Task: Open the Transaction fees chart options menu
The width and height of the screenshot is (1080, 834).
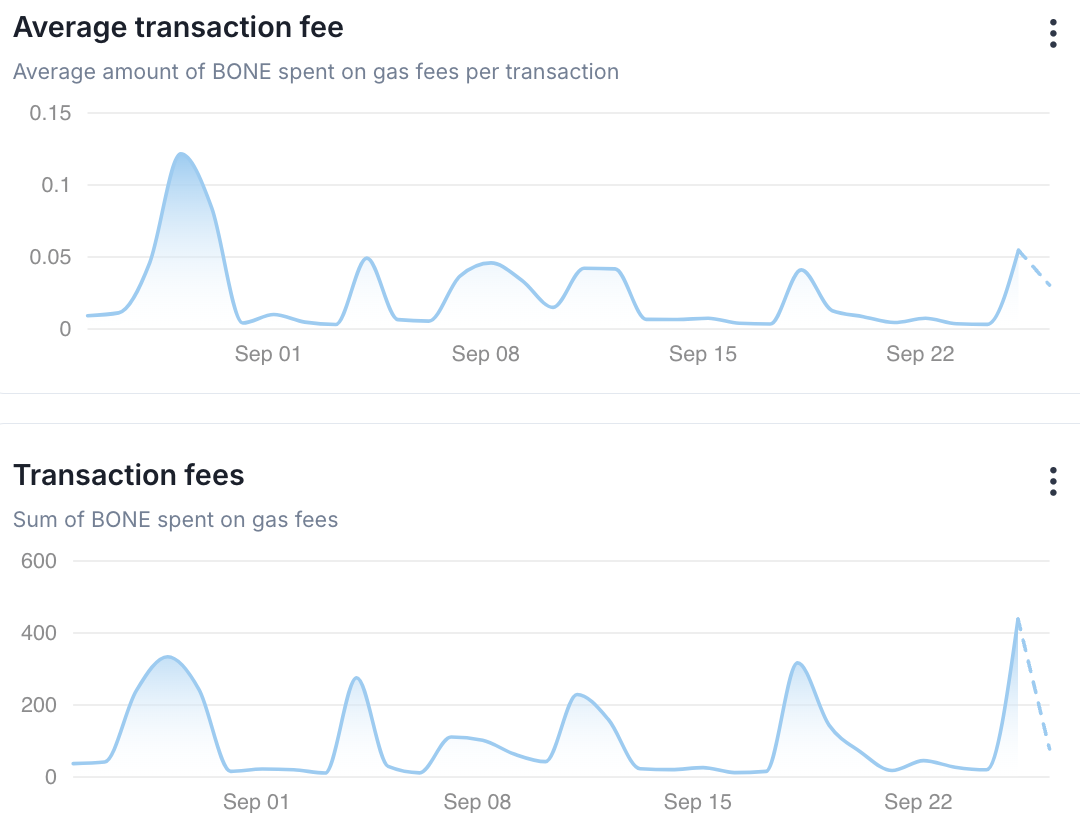Action: [x=1053, y=481]
